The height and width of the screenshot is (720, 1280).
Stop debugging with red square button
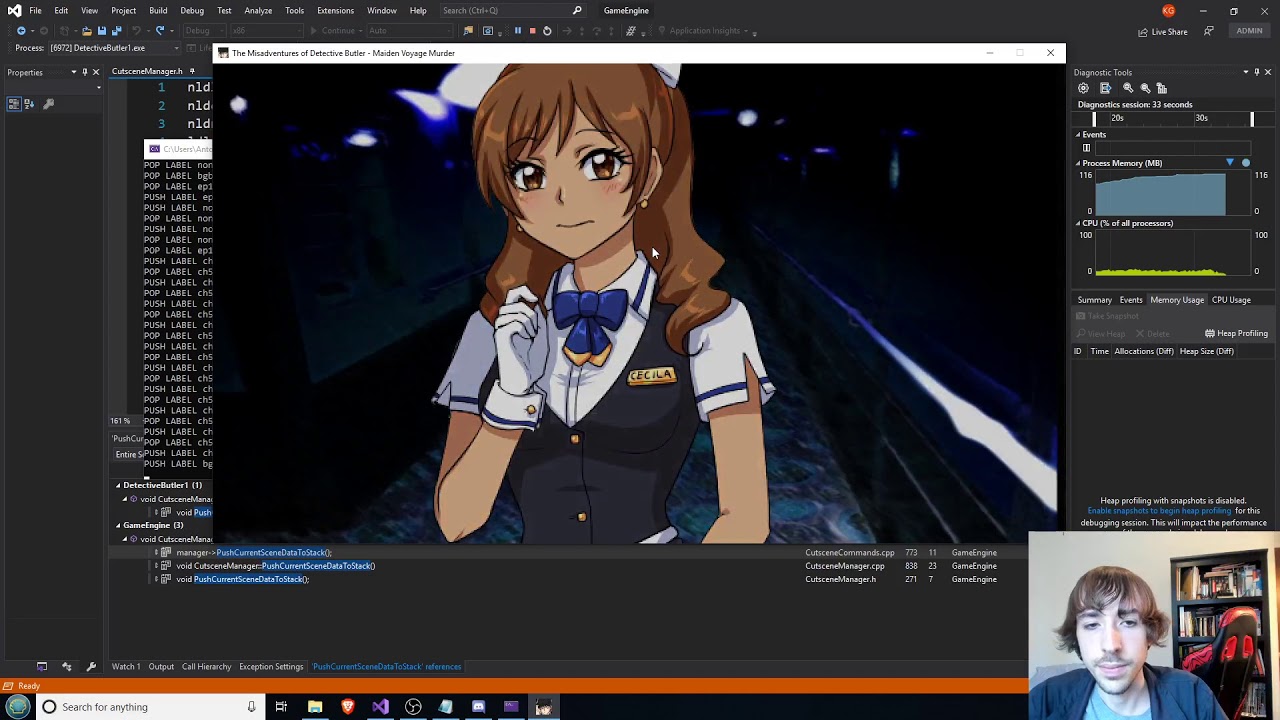[532, 31]
